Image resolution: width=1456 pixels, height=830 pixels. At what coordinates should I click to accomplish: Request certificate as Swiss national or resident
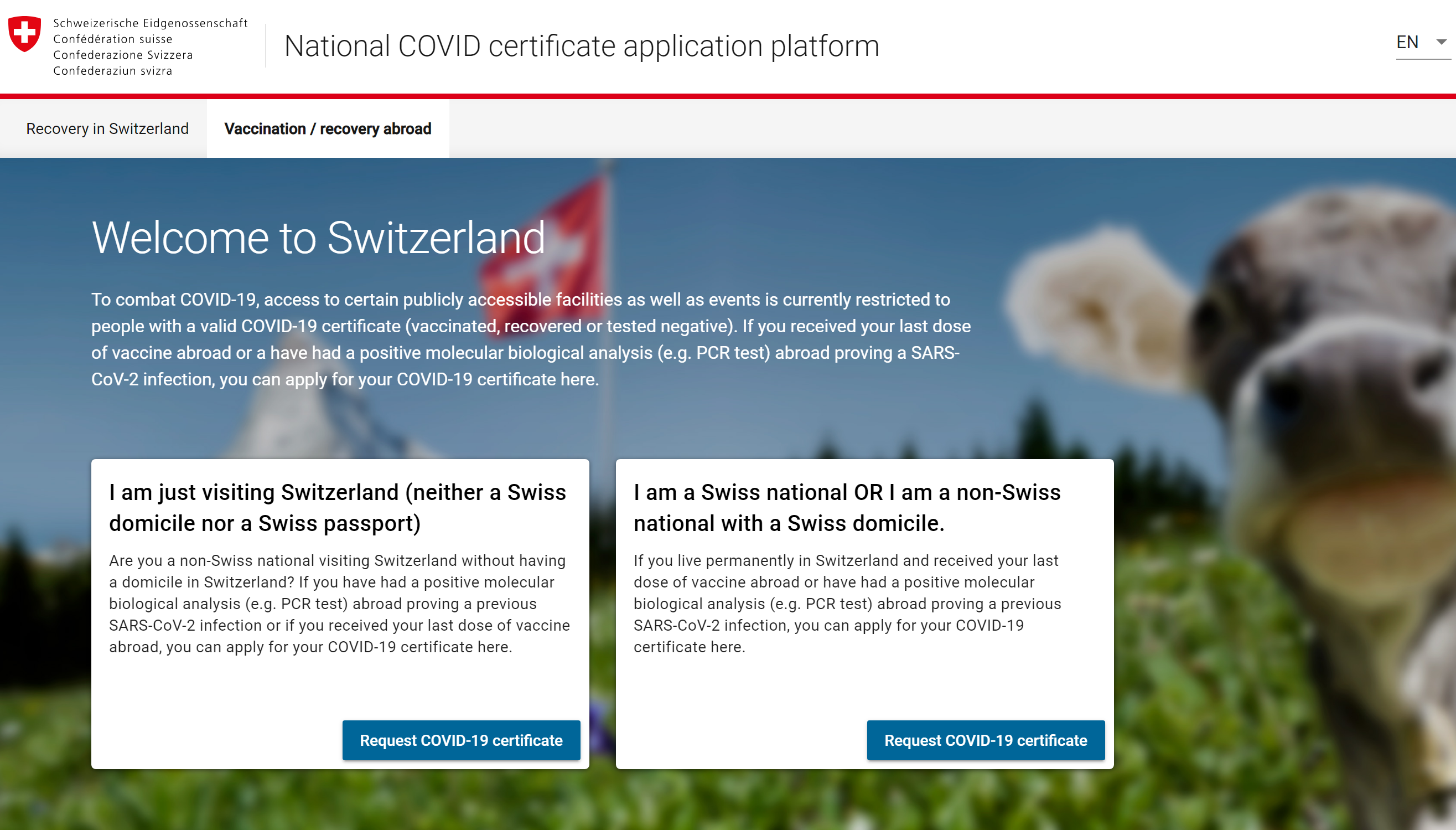tap(985, 740)
